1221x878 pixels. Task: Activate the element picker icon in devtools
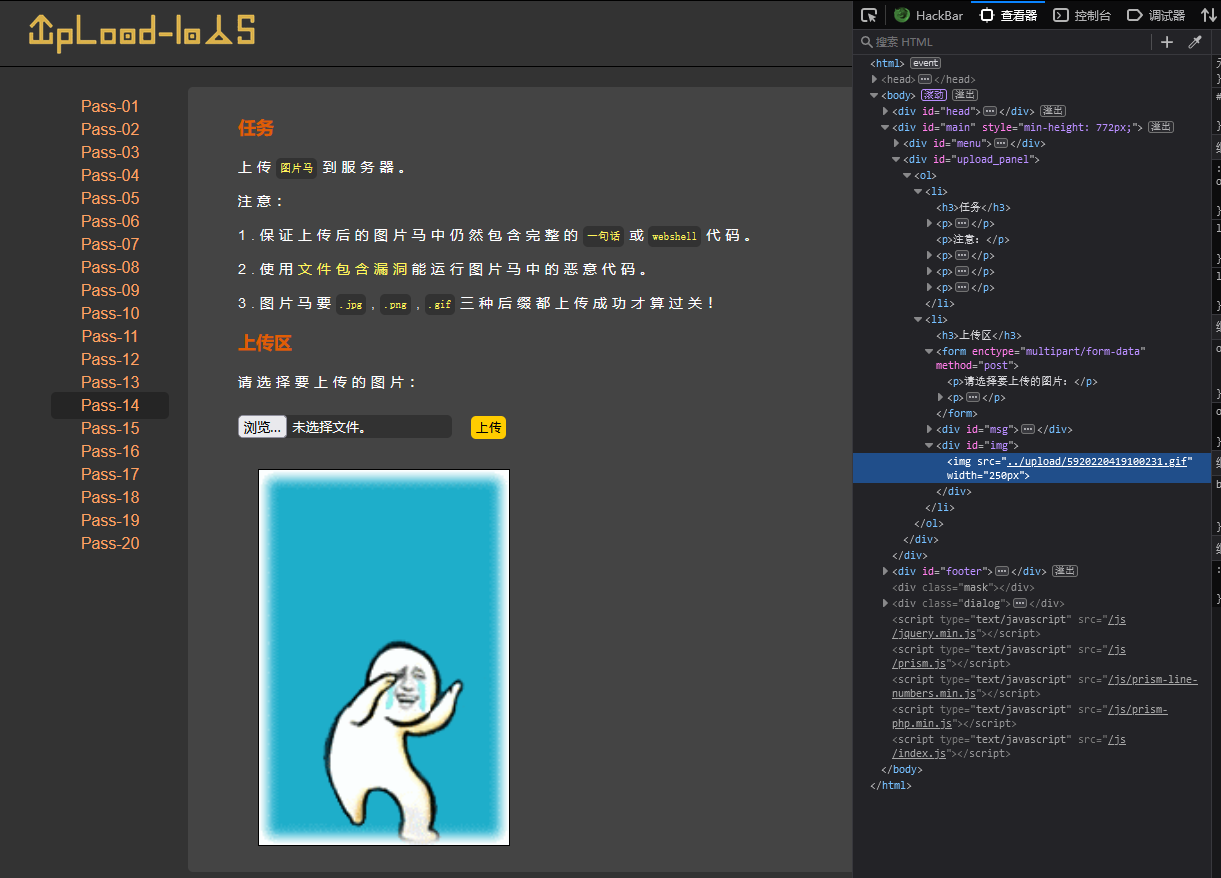[x=869, y=15]
